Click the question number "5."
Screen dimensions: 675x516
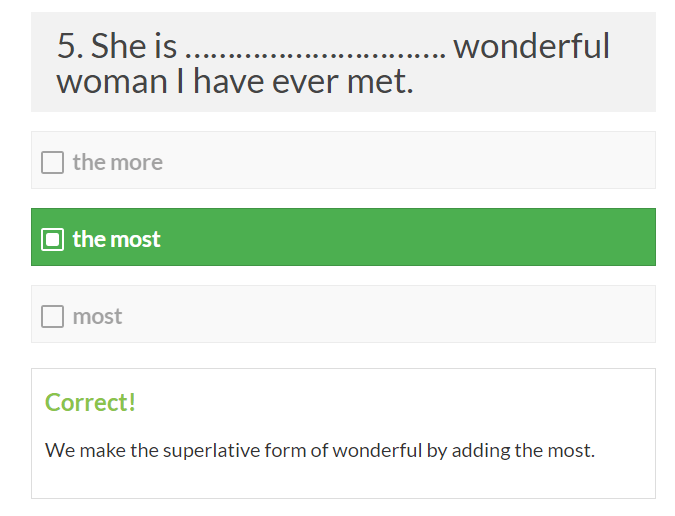[69, 46]
